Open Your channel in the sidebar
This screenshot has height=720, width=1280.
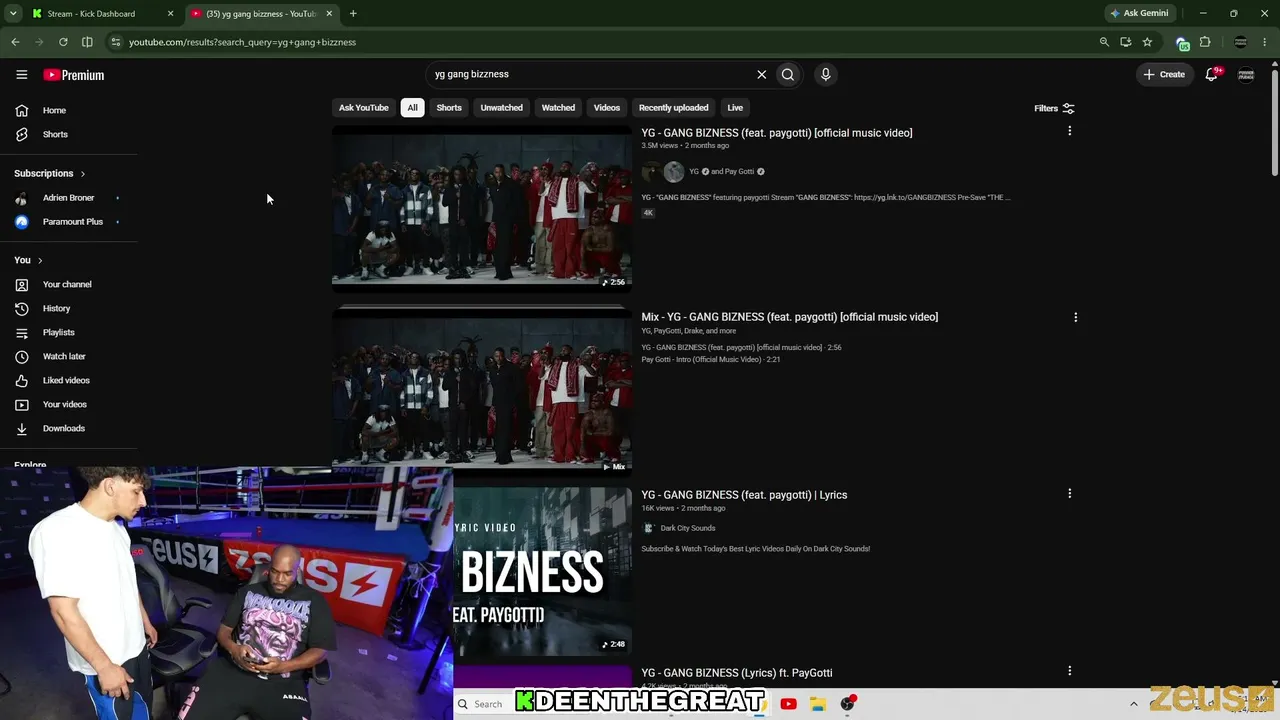tap(67, 284)
